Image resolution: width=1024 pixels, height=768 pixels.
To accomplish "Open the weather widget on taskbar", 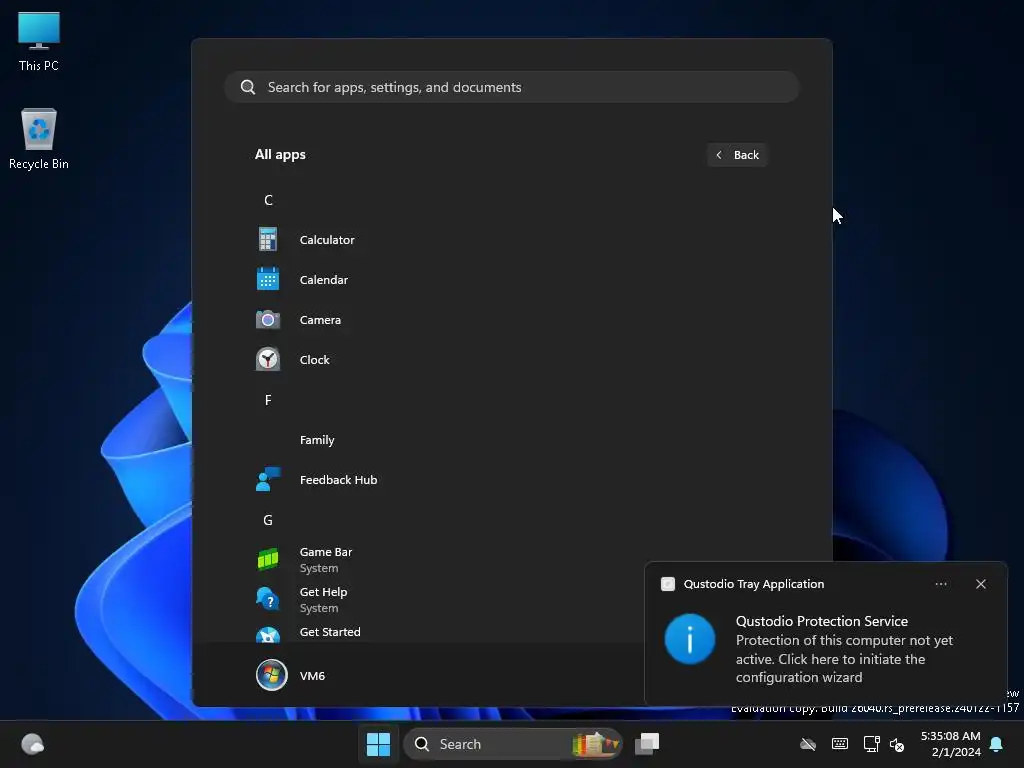I will [x=32, y=744].
